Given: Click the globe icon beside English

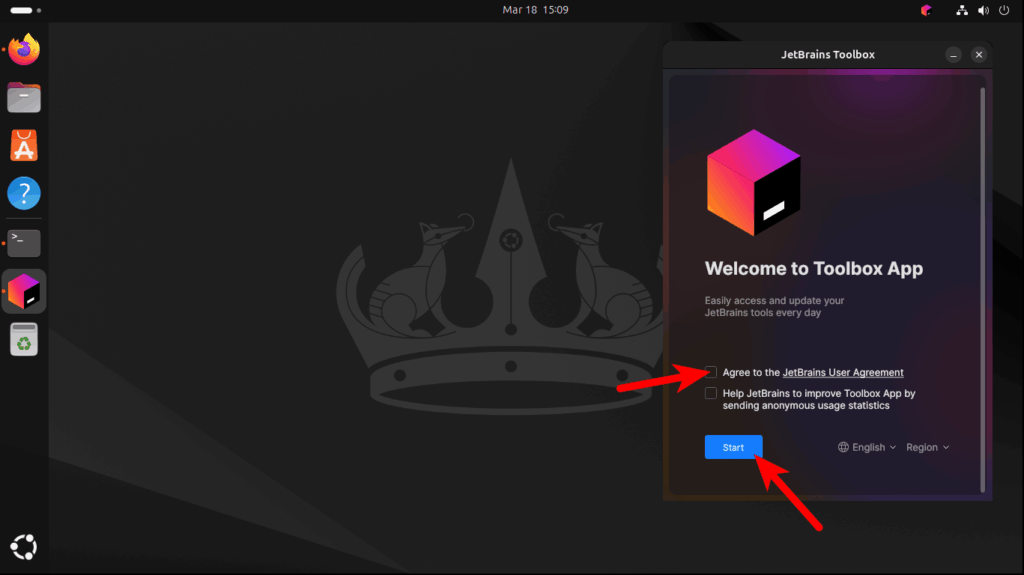Looking at the screenshot, I should tap(843, 447).
